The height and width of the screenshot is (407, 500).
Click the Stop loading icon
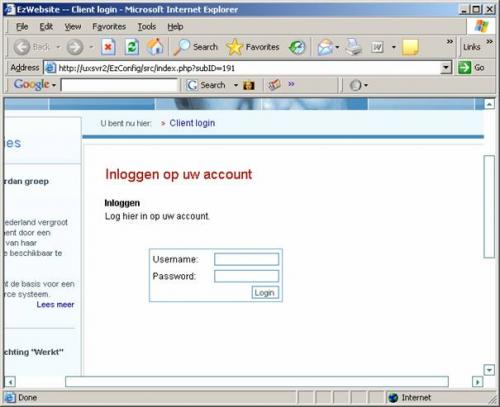pos(108,47)
